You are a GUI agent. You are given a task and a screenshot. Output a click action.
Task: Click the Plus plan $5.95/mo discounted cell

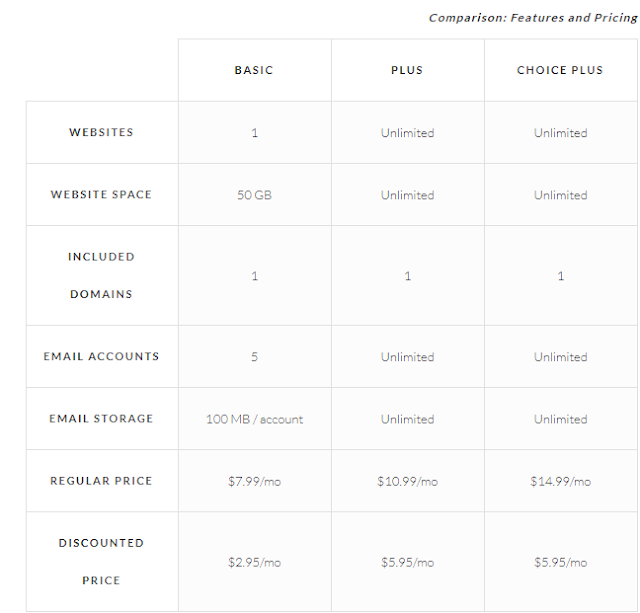coord(407,562)
